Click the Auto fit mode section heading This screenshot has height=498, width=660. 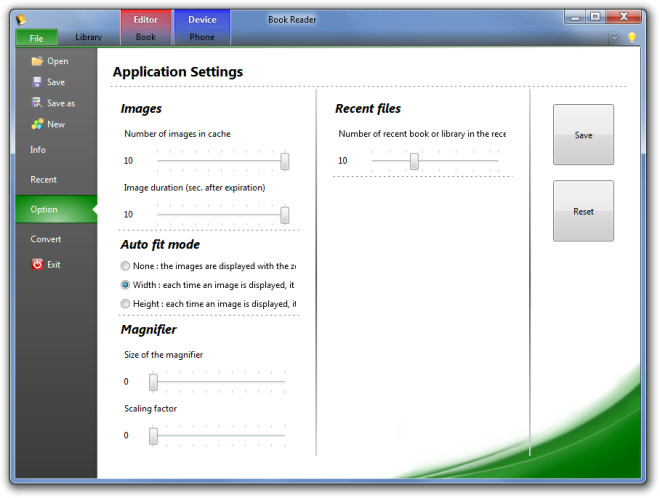pyautogui.click(x=160, y=244)
